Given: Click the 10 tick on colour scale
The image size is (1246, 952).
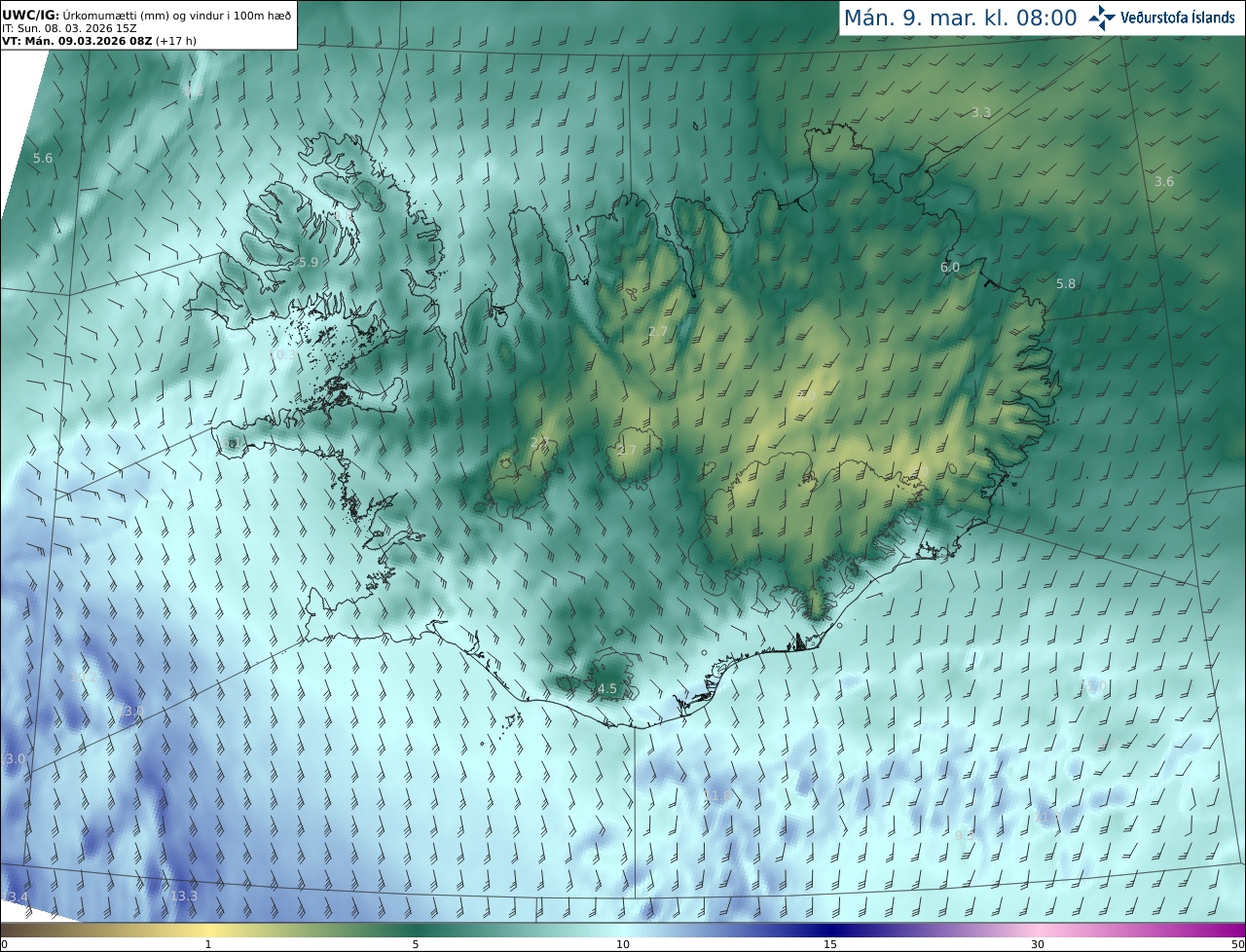Looking at the screenshot, I should pos(623,944).
